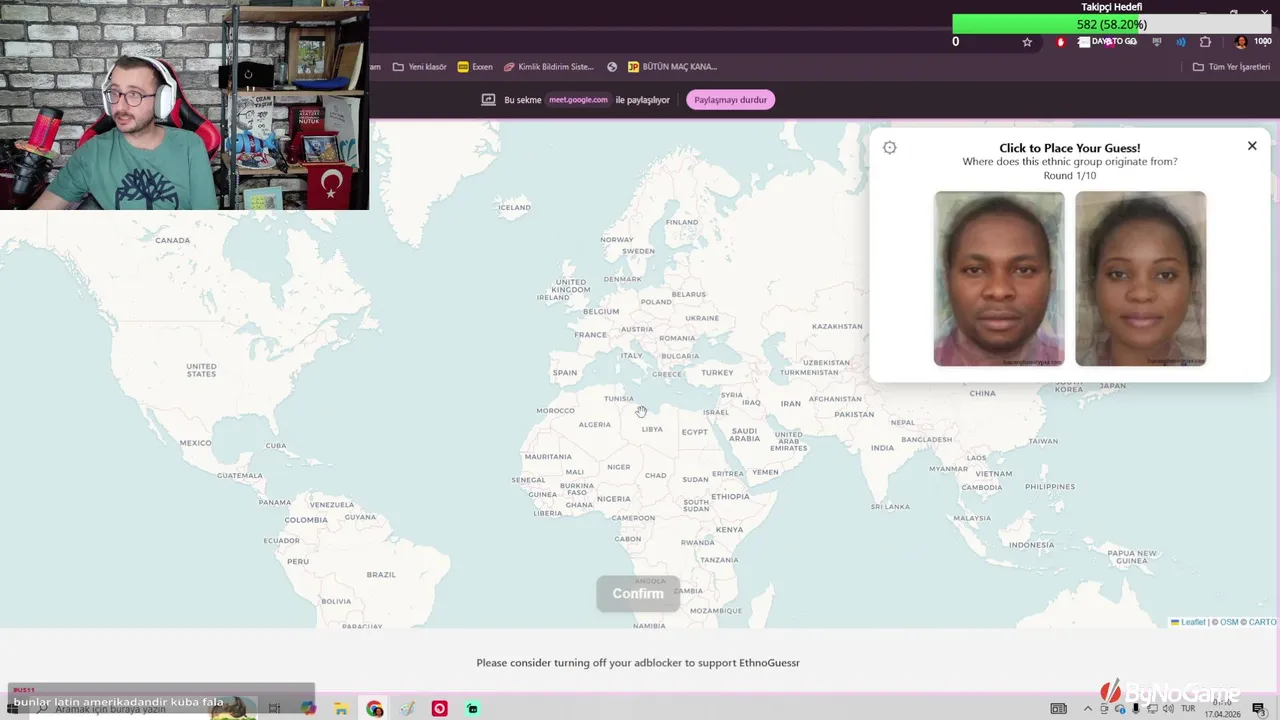Click the red adblocker hand extension icon
The width and height of the screenshot is (1280, 720).
point(1061,42)
